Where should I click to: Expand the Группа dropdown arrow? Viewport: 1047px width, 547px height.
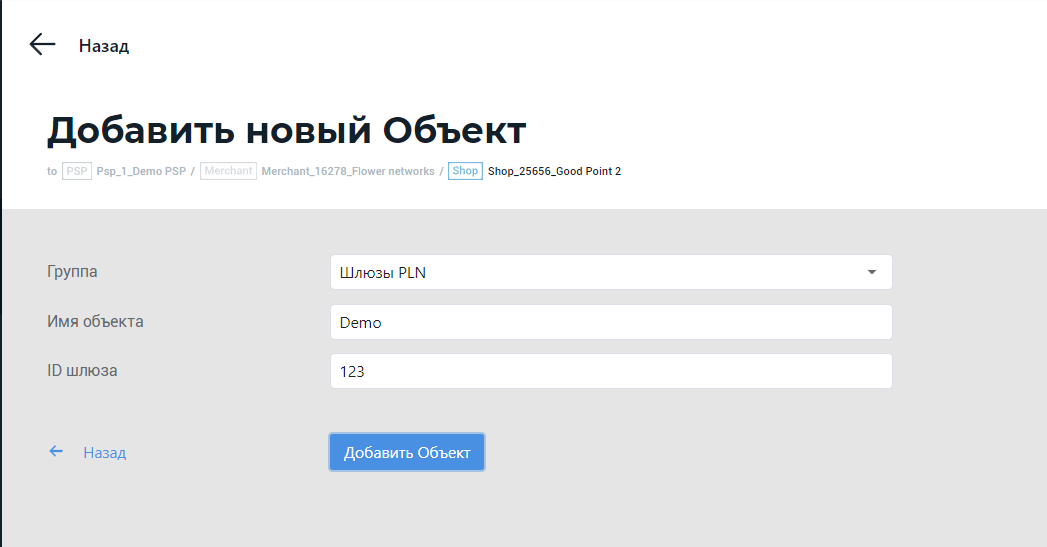coord(871,272)
